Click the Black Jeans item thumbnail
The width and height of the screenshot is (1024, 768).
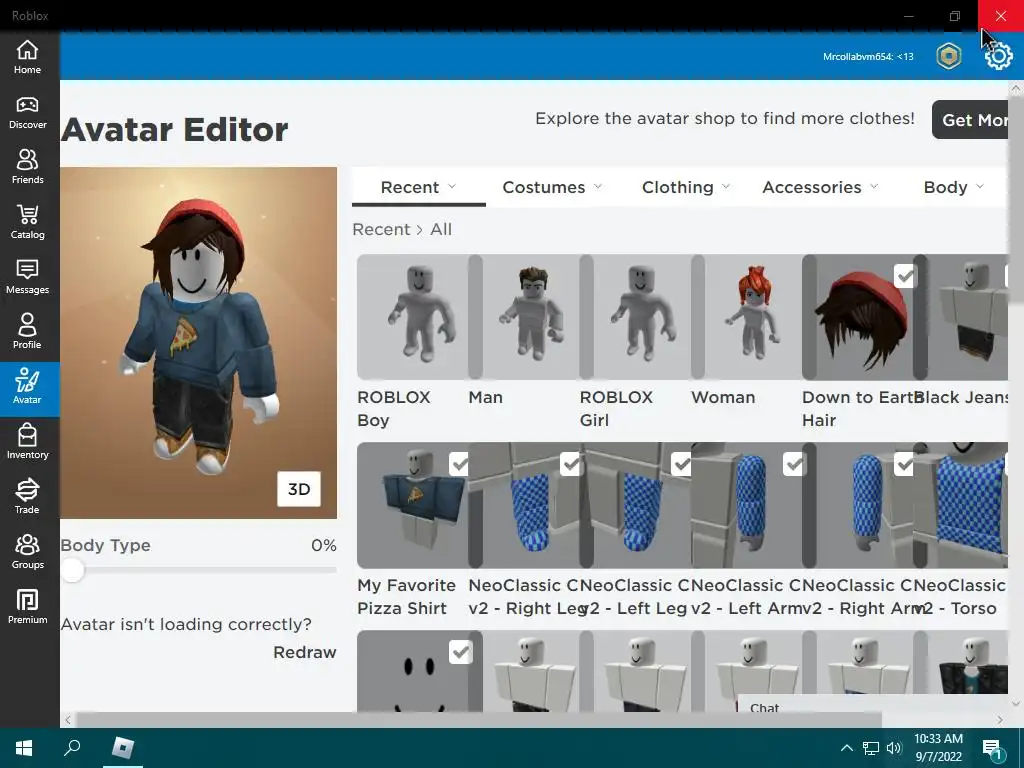(961, 317)
